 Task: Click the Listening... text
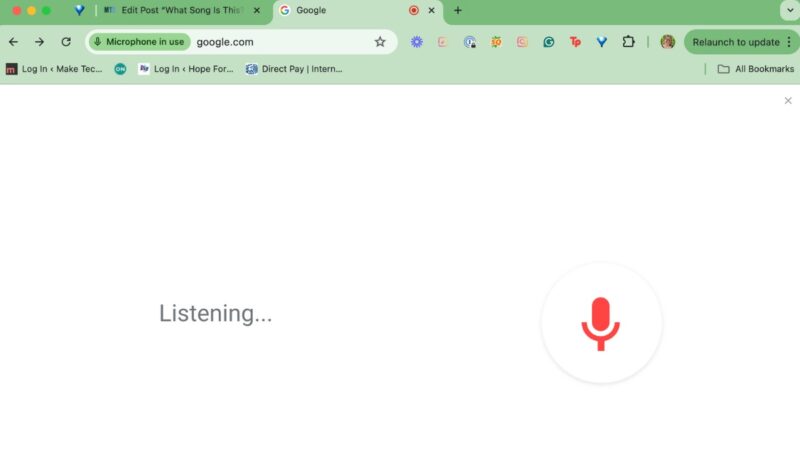pyautogui.click(x=215, y=313)
